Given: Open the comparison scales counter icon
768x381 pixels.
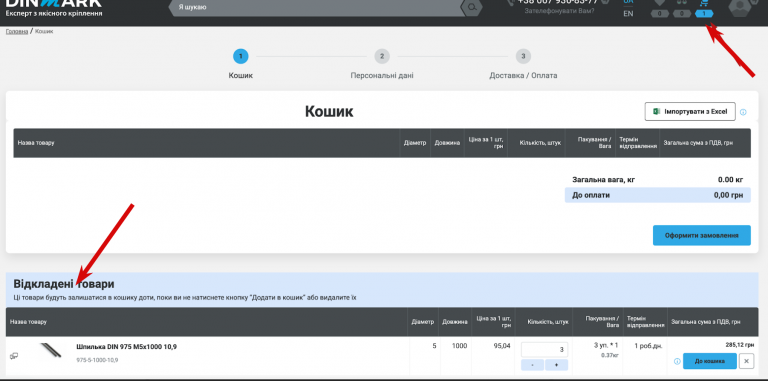Looking at the screenshot, I should point(682,9).
